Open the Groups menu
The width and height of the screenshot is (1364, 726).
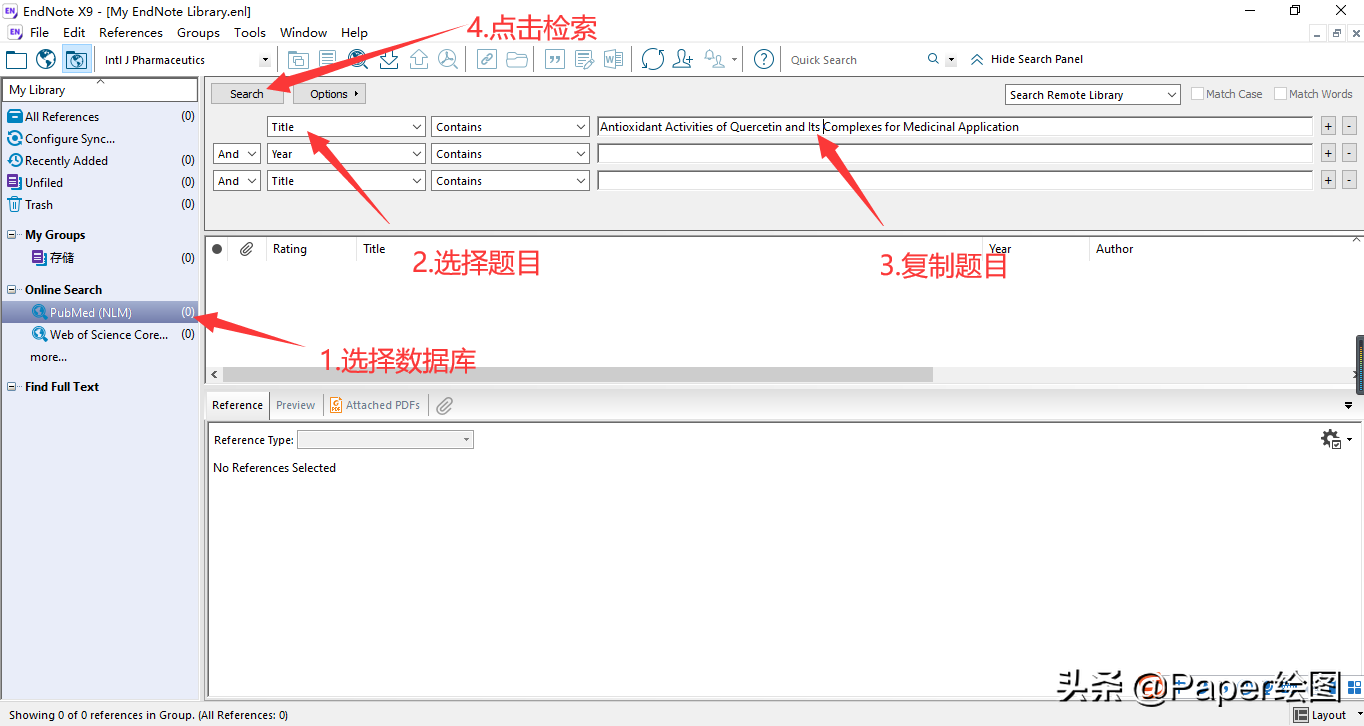198,33
